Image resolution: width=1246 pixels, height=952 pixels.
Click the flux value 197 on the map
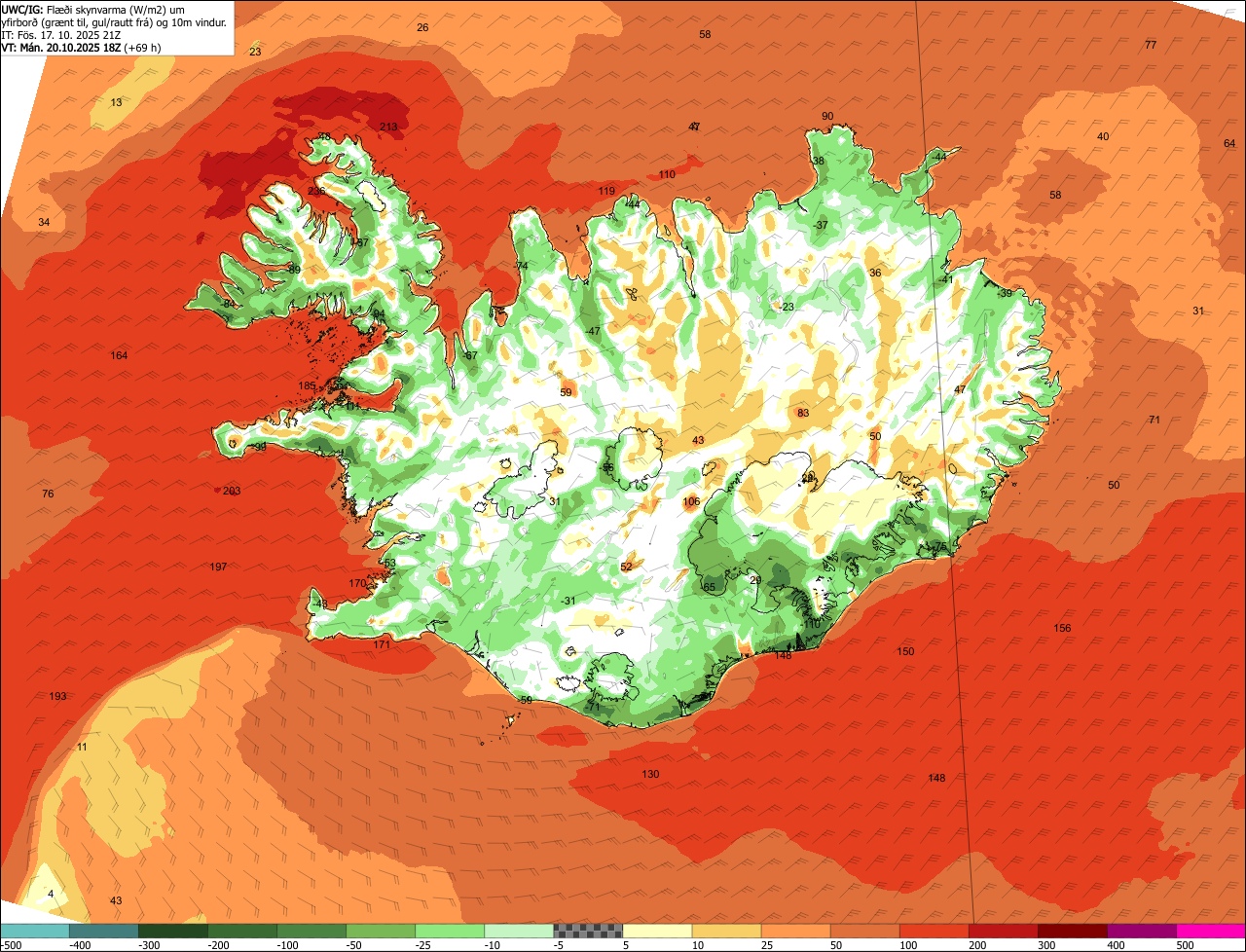218,567
